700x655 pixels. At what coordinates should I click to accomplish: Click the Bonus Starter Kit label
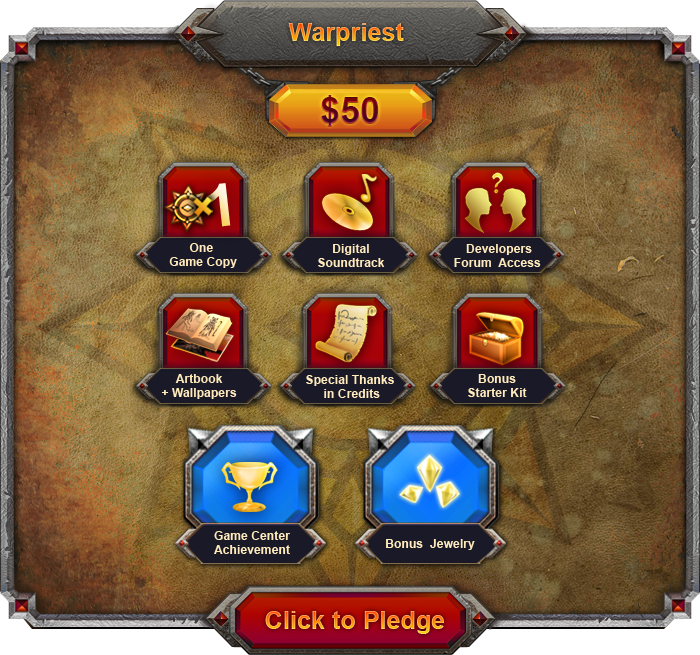(x=497, y=386)
